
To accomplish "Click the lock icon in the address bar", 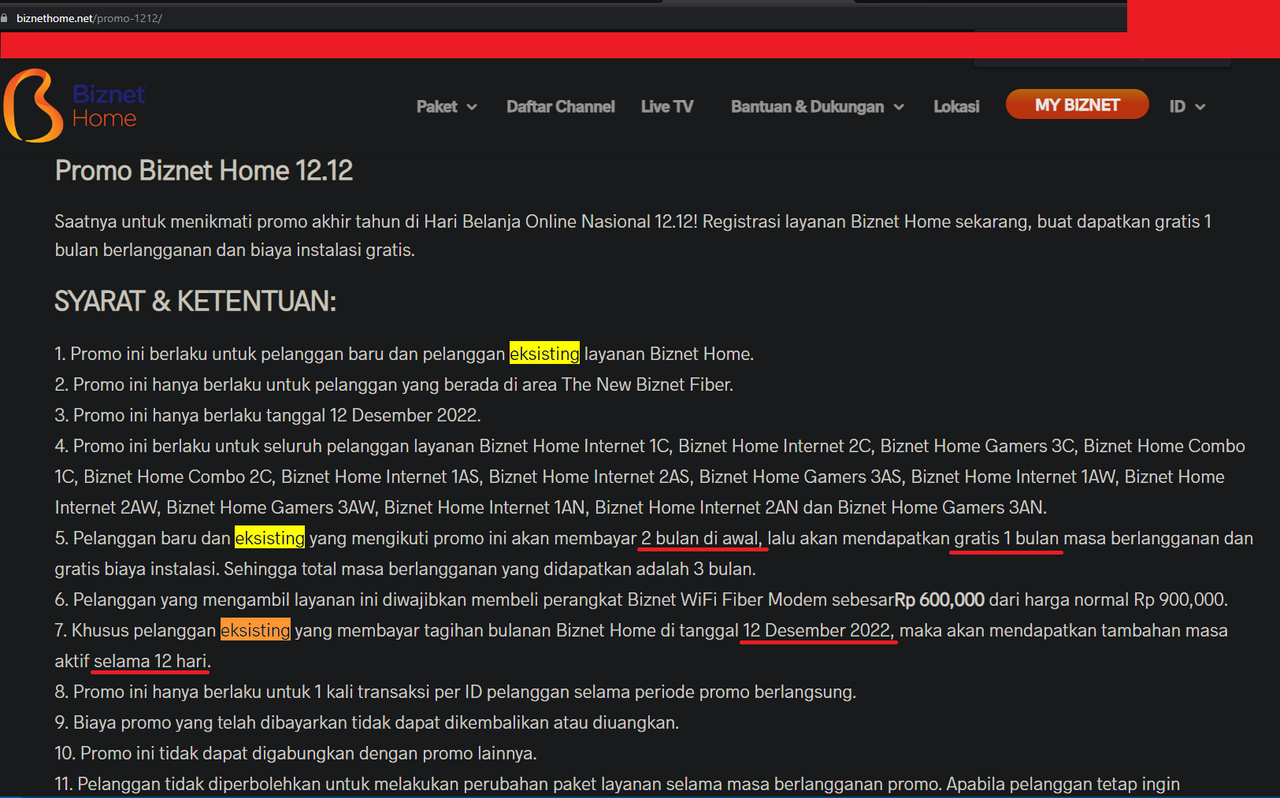I will click(6, 18).
